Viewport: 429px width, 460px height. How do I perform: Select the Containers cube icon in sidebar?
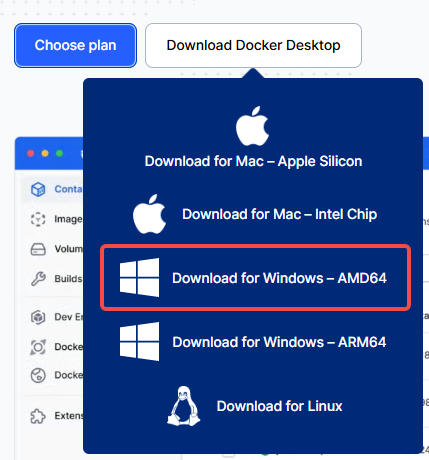pyautogui.click(x=38, y=189)
